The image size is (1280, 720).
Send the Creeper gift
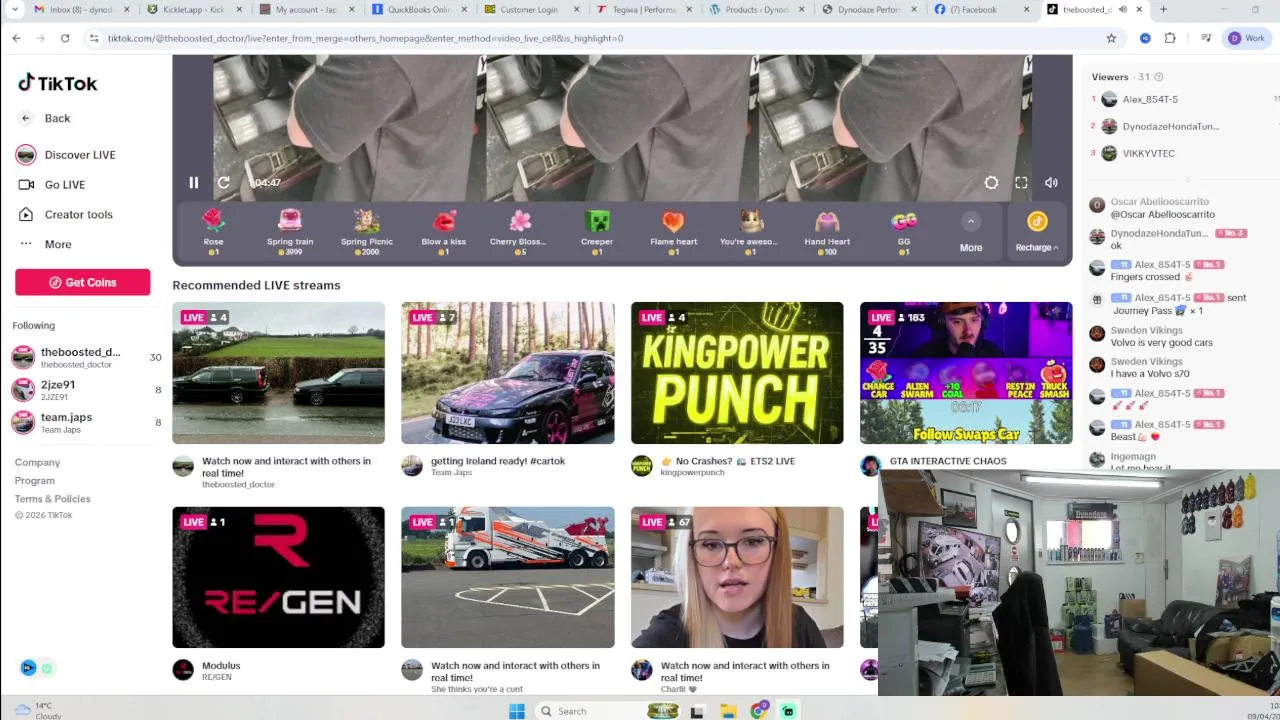click(x=597, y=232)
